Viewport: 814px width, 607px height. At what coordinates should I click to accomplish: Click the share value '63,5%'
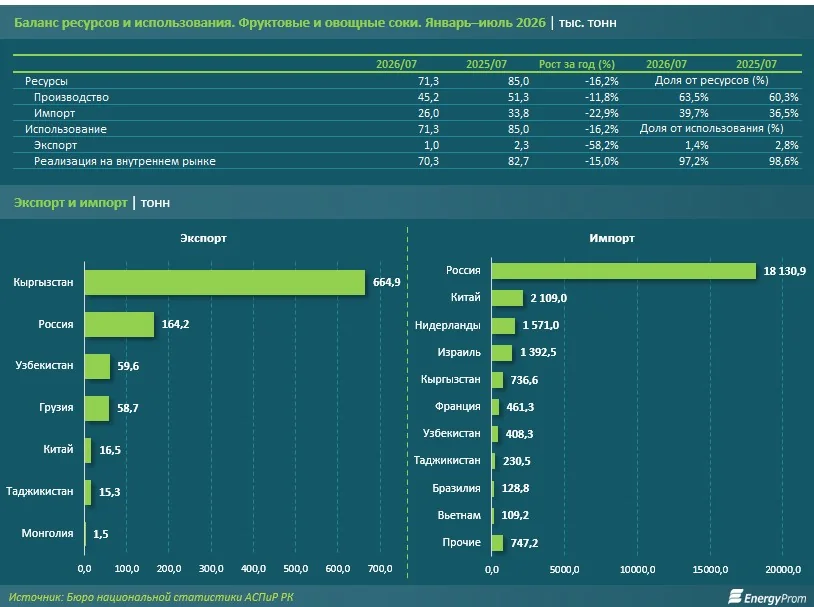(x=694, y=97)
